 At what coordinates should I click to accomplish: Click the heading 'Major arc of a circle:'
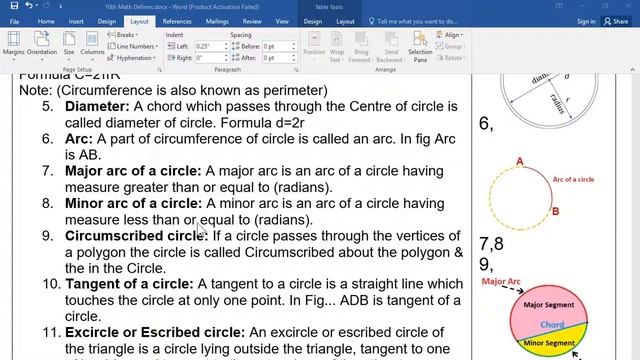tap(133, 171)
